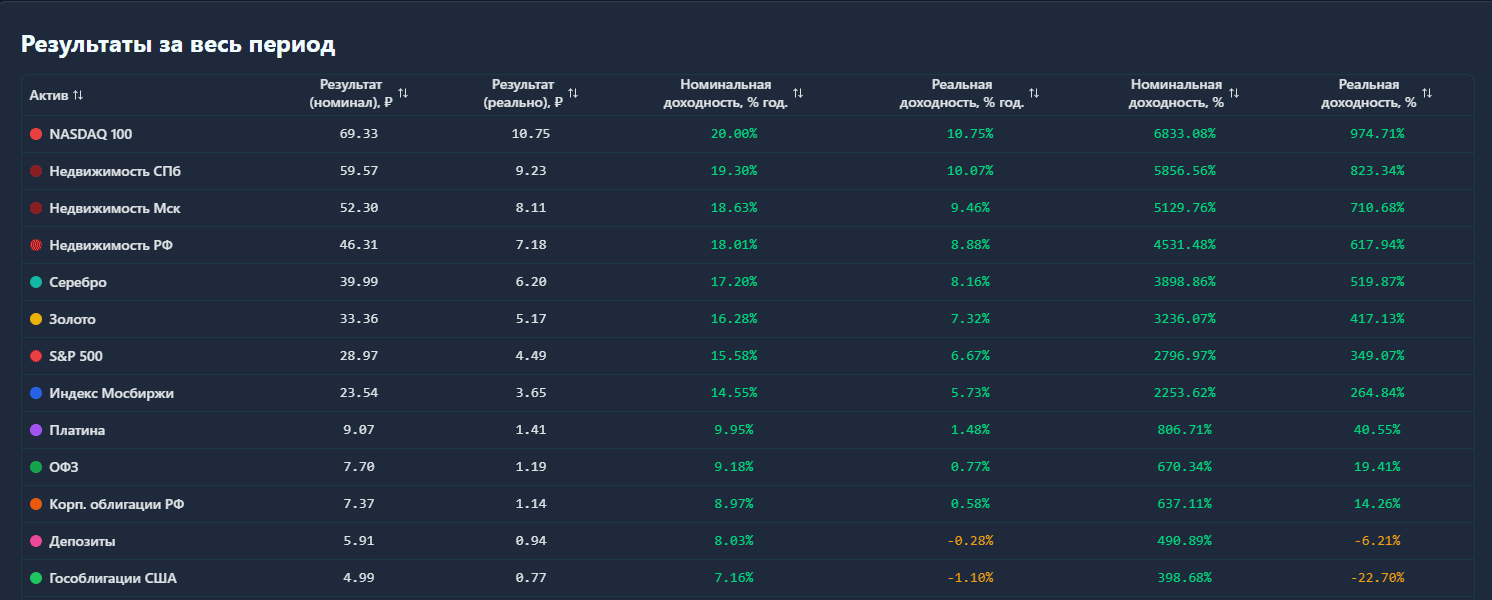Click sort icon for Реальная доходность, % год.

1034,93
